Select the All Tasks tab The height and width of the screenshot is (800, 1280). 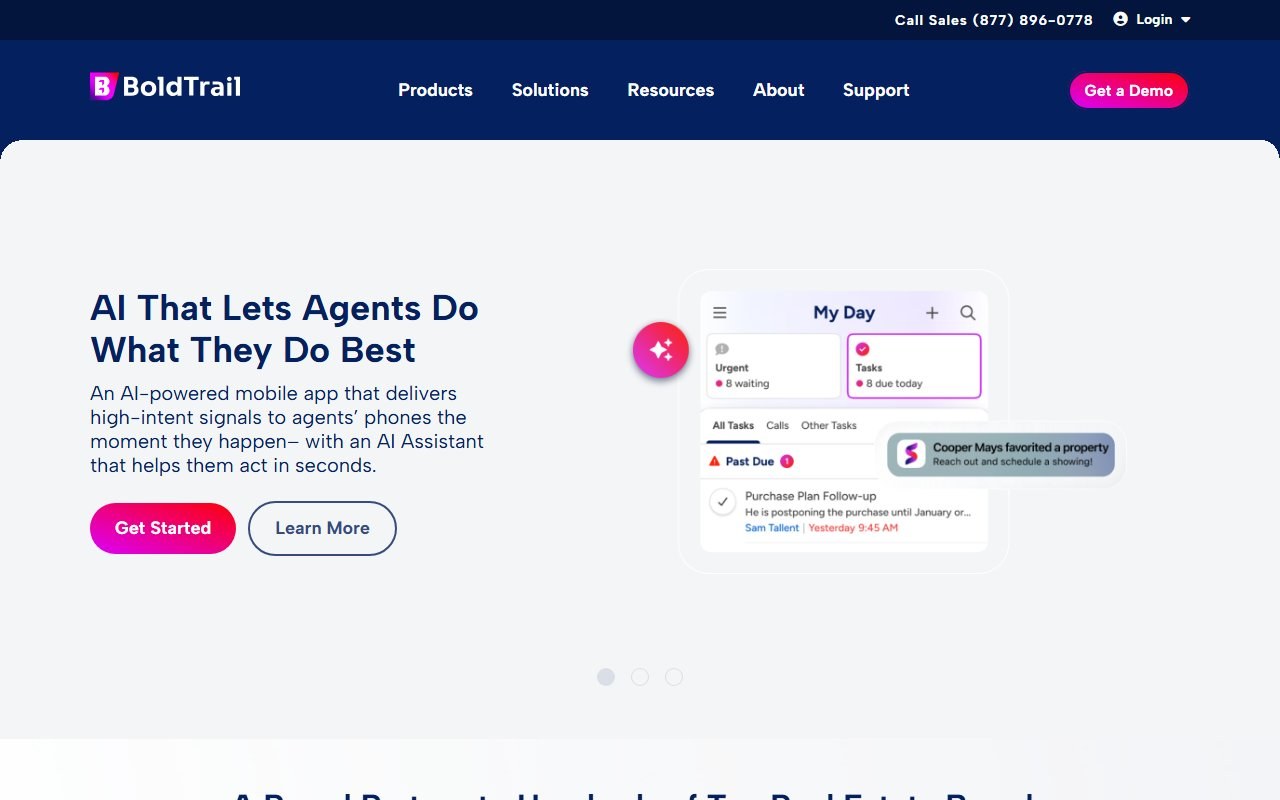tap(732, 425)
